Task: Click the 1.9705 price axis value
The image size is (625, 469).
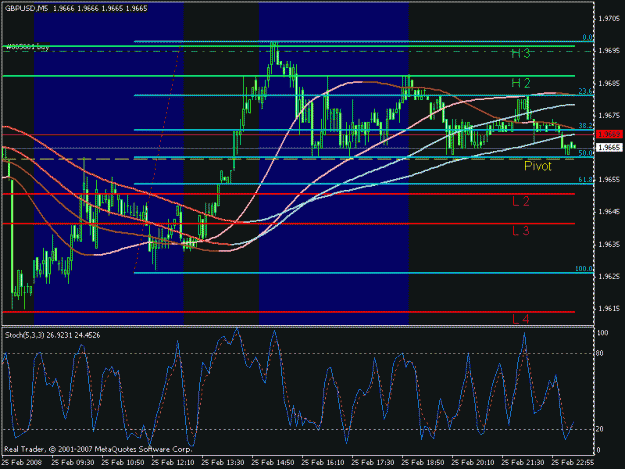Action: coord(609,19)
